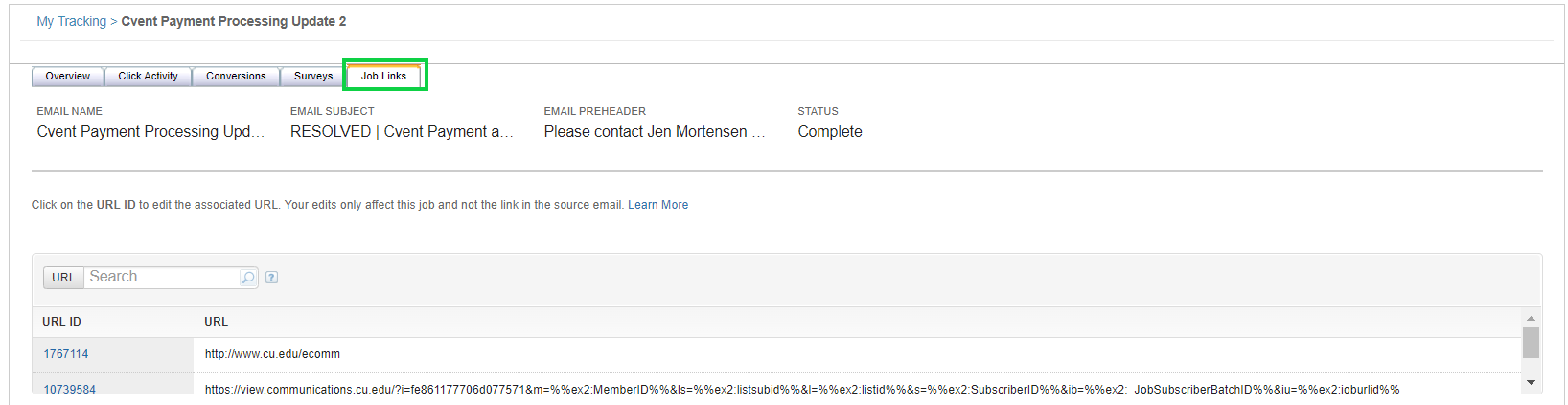Click the scrollbar down arrow

[1531, 382]
